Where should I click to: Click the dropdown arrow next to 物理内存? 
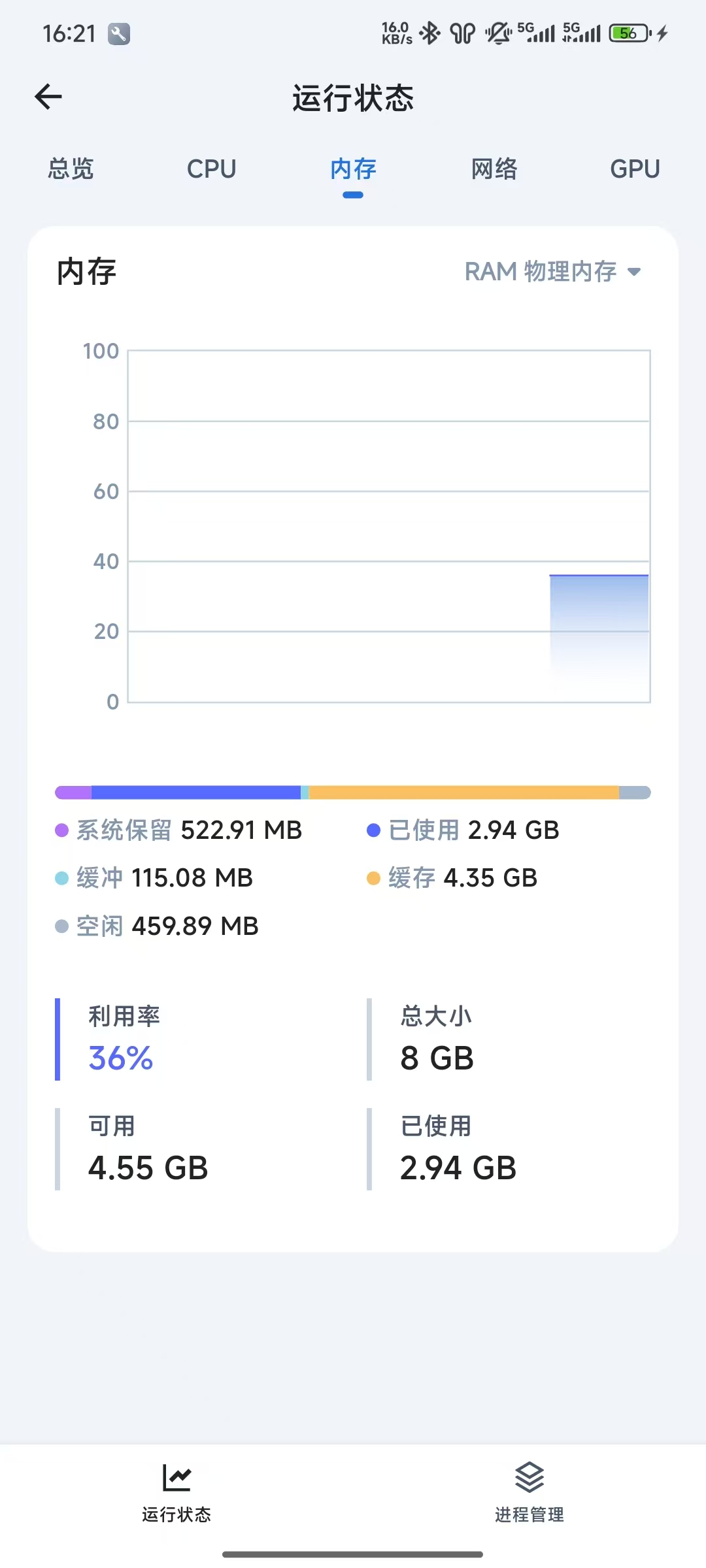(633, 272)
